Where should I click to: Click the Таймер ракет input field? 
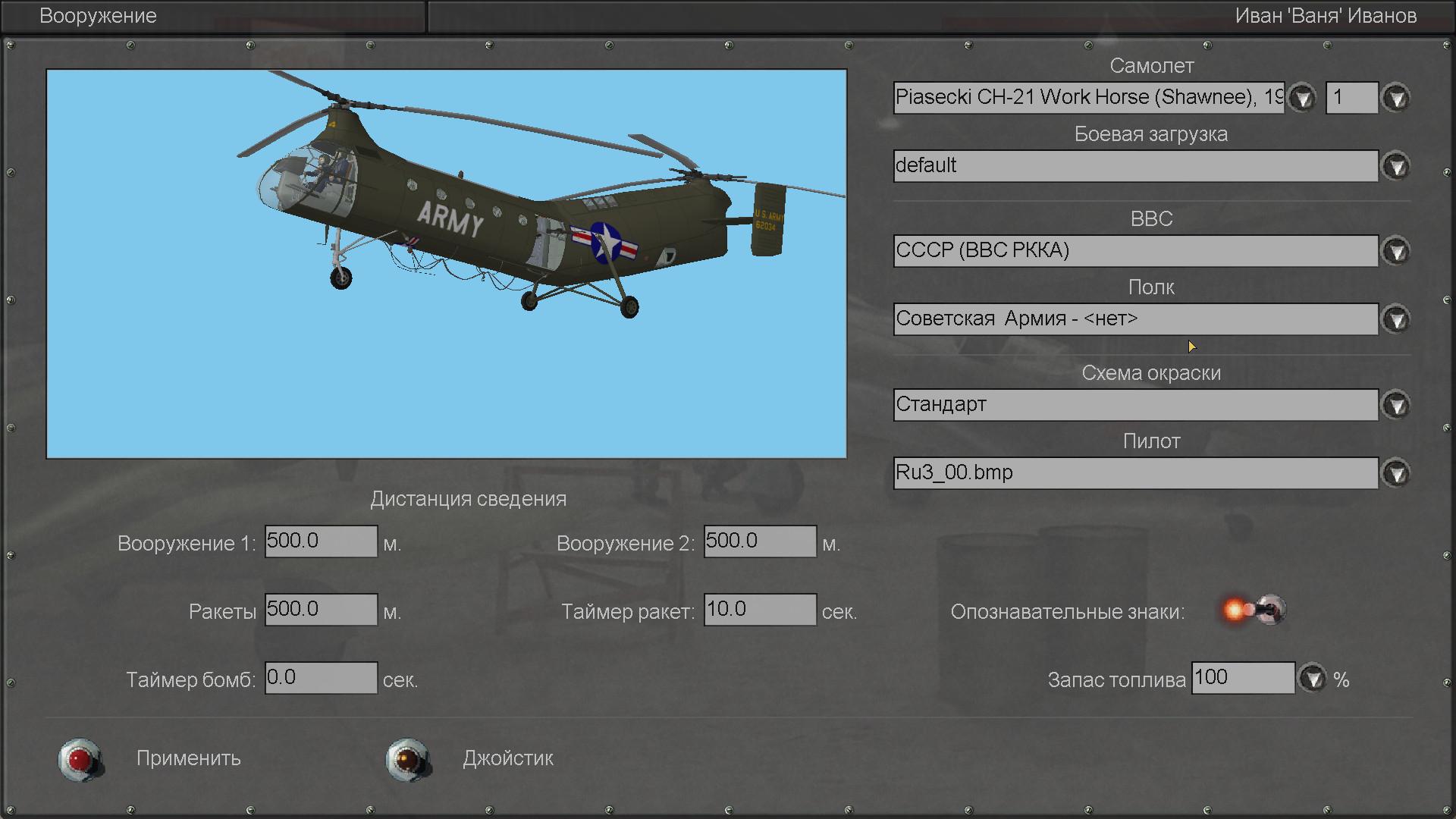(760, 610)
